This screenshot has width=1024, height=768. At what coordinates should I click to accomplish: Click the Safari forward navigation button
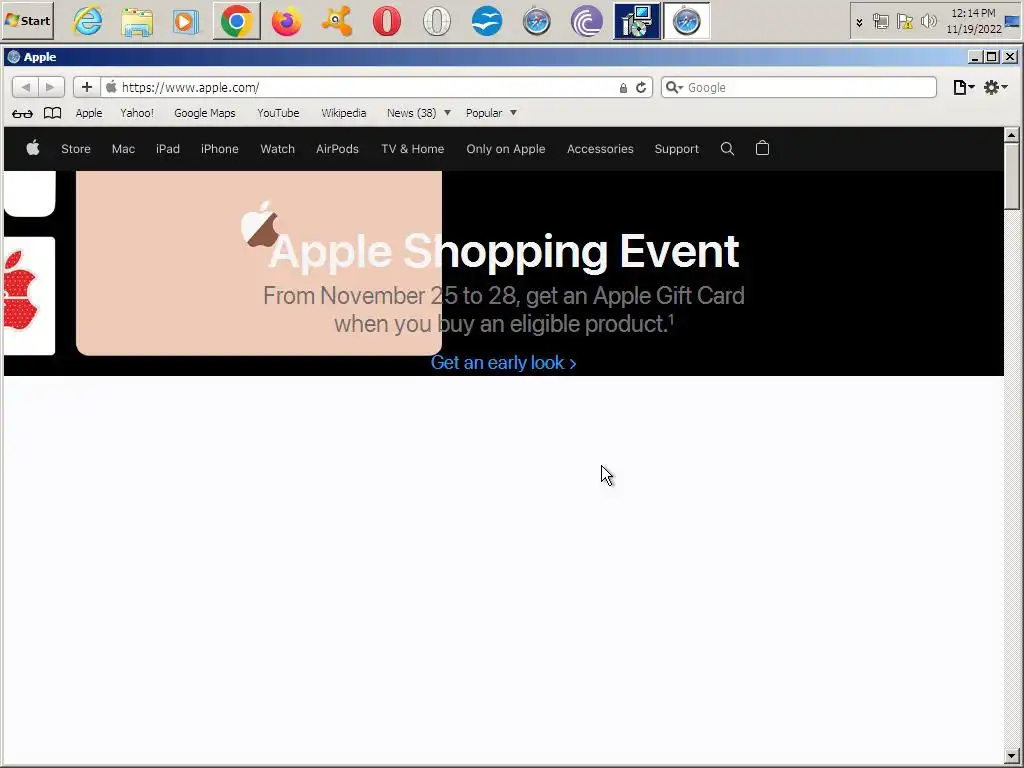click(51, 87)
